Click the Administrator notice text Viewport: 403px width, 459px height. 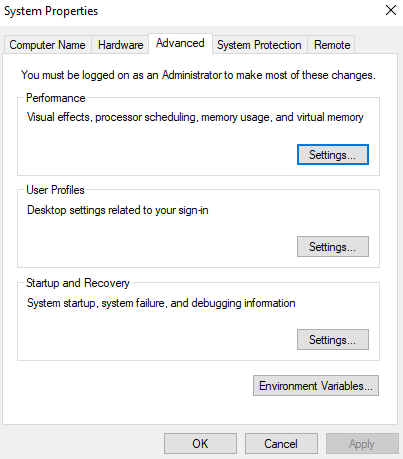[x=198, y=75]
